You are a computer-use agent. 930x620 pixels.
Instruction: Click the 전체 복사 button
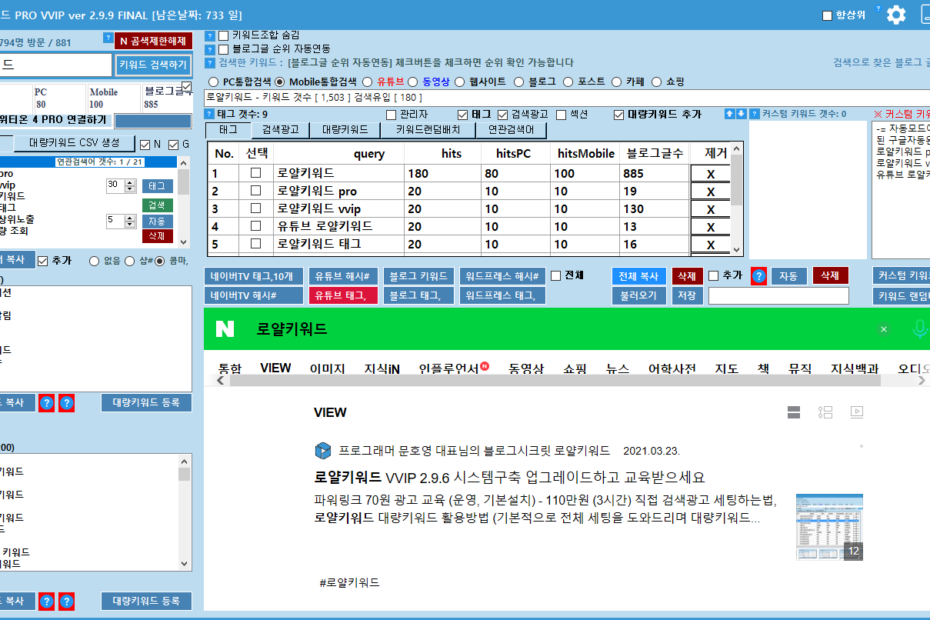pyautogui.click(x=638, y=276)
